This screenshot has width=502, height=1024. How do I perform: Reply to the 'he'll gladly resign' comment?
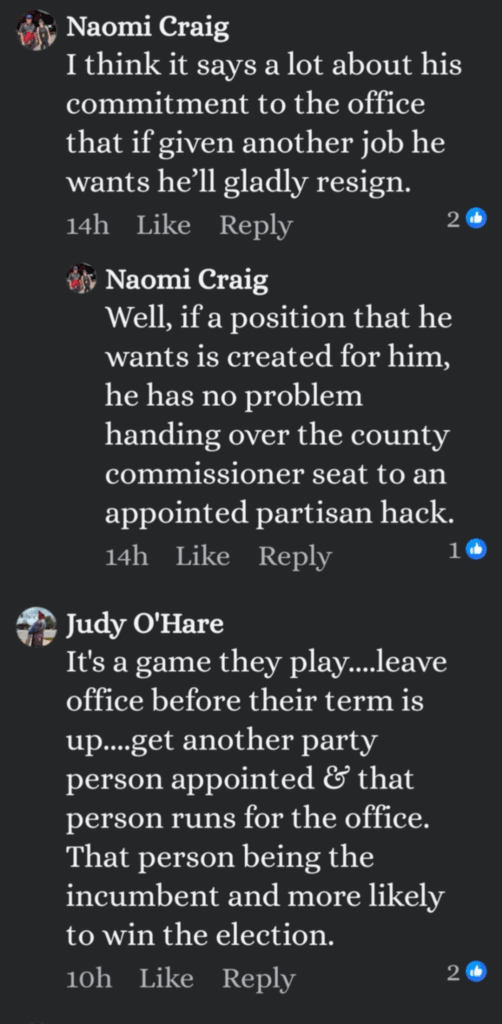pos(256,225)
